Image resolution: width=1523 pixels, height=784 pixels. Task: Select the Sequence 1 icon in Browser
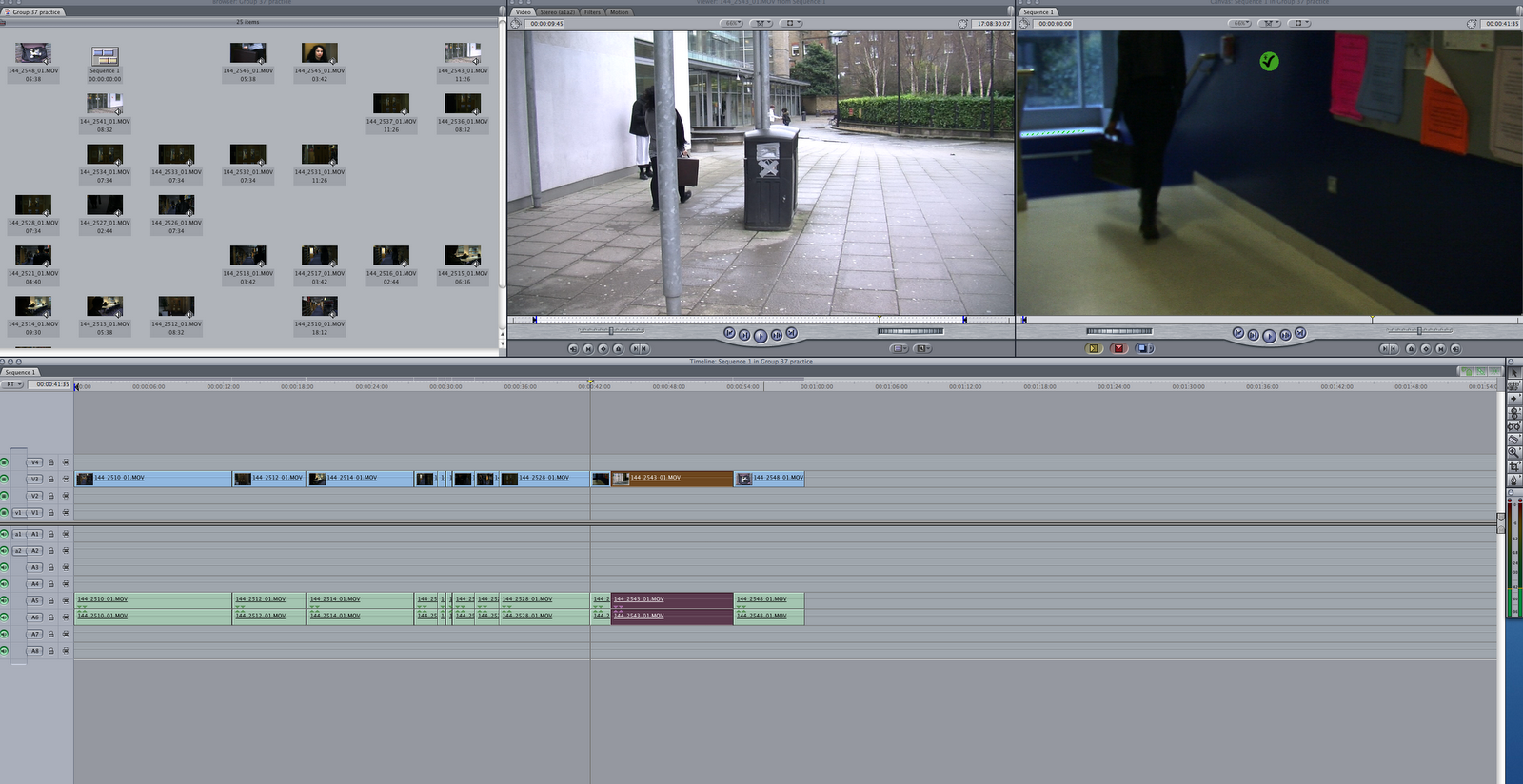pos(105,56)
